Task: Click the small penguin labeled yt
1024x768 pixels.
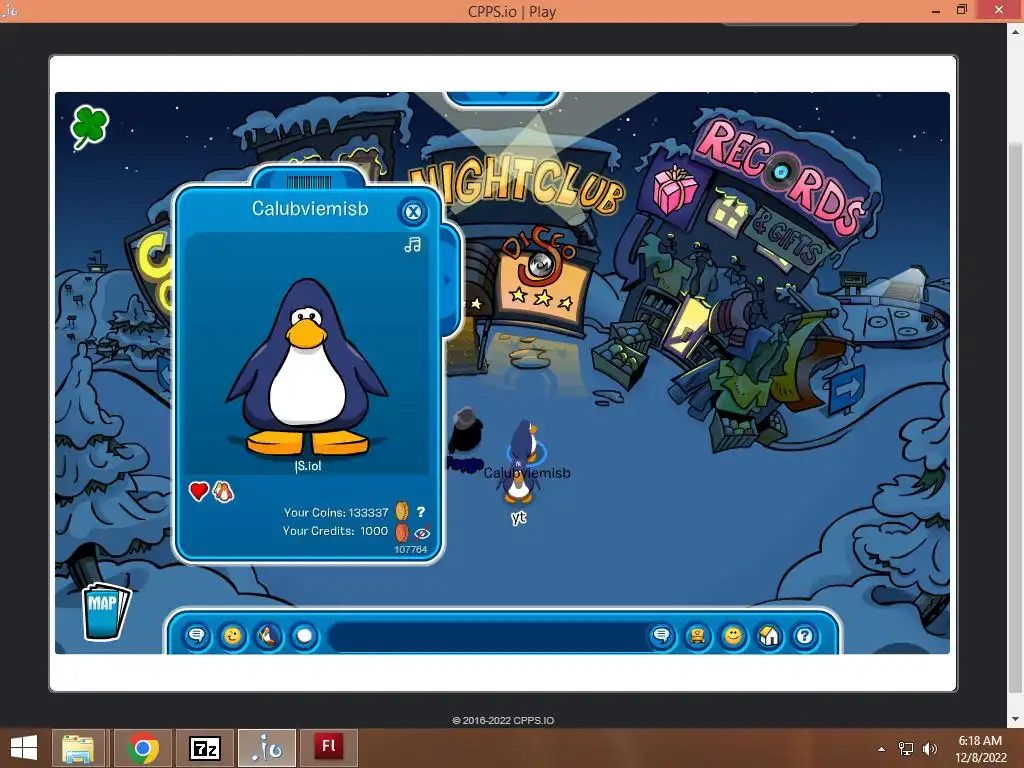Action: pos(517,487)
